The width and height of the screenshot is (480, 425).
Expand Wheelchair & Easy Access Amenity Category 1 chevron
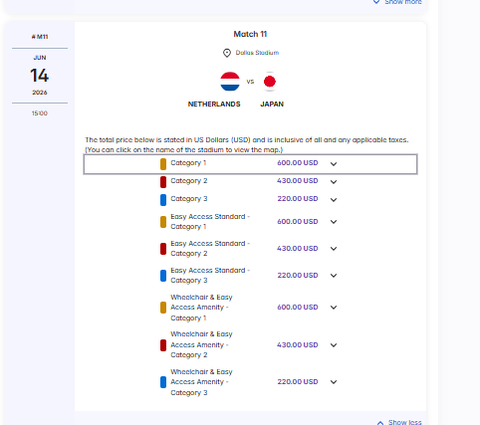pos(334,307)
